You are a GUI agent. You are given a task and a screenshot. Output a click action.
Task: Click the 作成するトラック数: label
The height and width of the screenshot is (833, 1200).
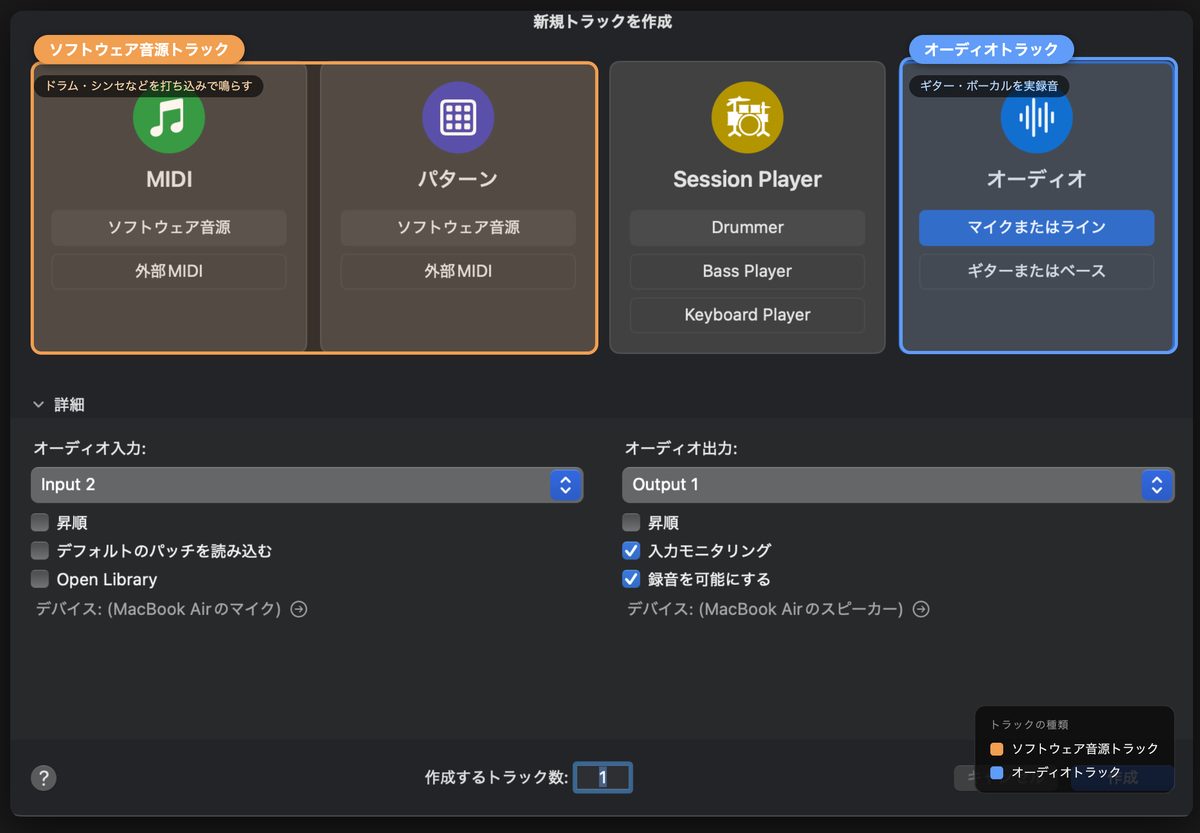tap(496, 777)
